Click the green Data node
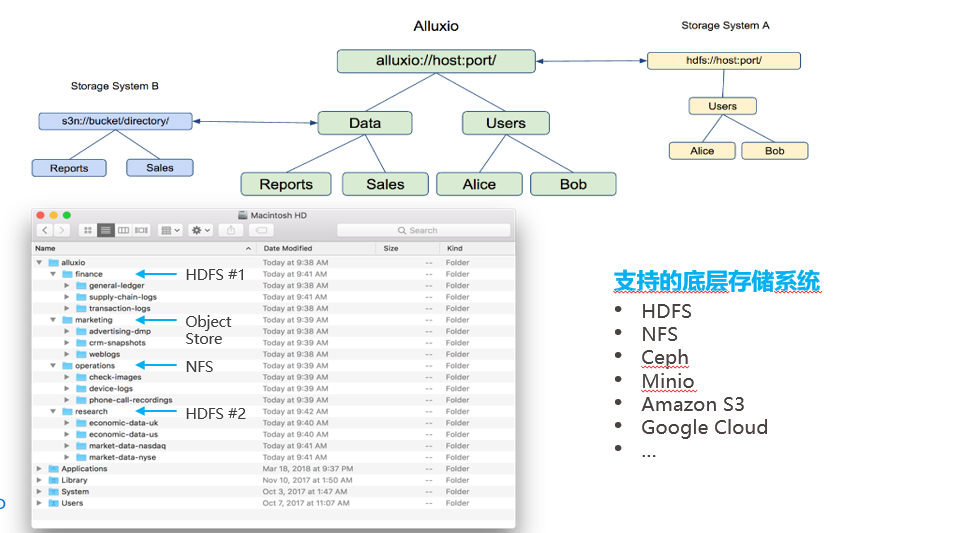Viewport: 967px width, 533px height. pos(365,123)
